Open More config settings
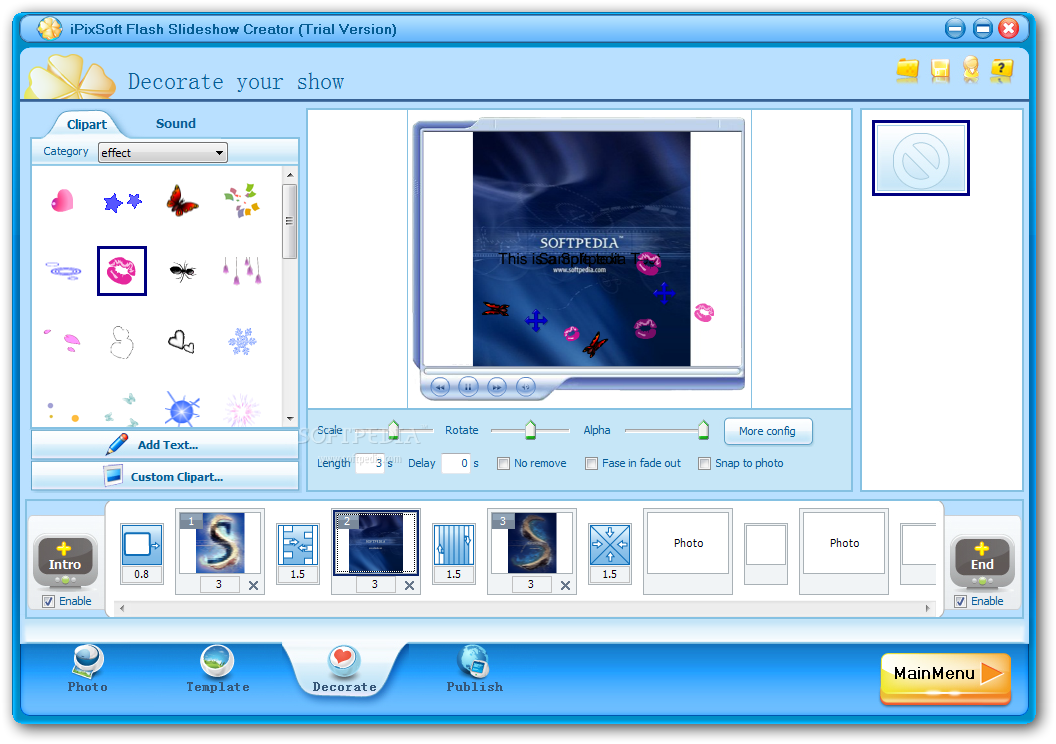This screenshot has width=1056, height=744. point(768,431)
